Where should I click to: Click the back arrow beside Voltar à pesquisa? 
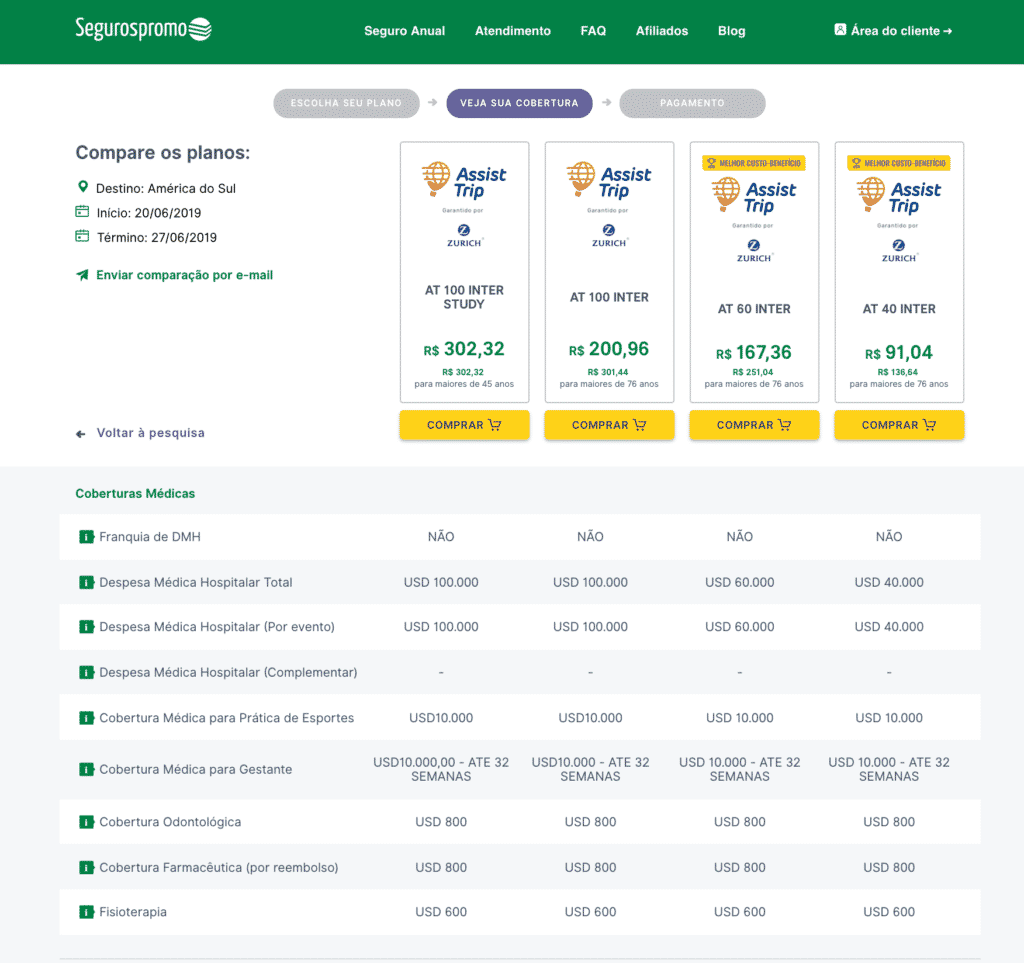(x=80, y=433)
